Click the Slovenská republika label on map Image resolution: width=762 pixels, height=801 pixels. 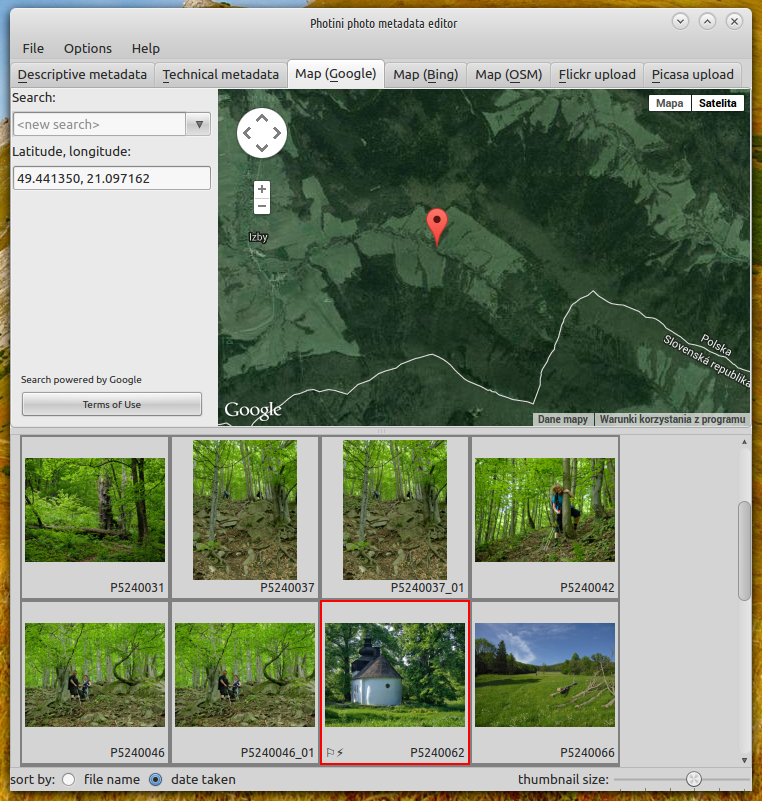tap(706, 361)
